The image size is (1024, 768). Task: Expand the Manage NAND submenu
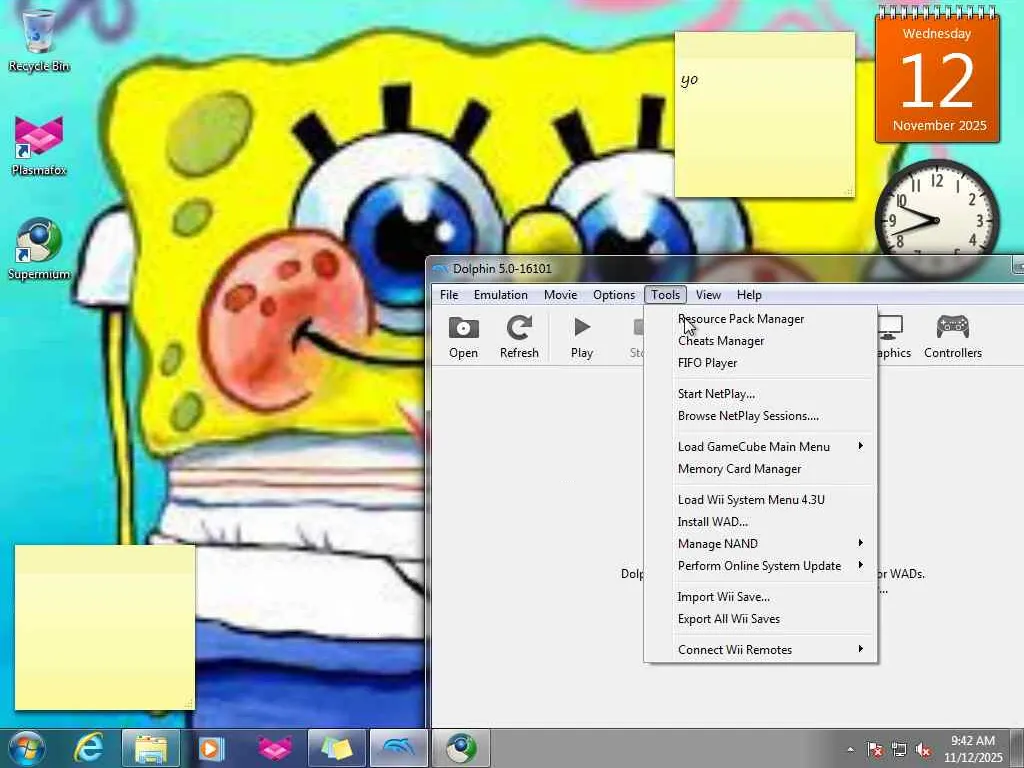click(x=760, y=543)
